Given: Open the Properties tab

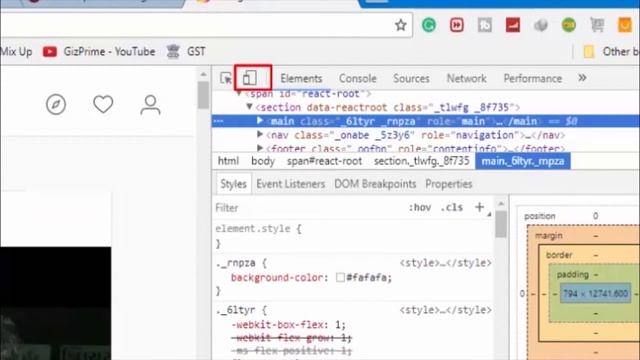Looking at the screenshot, I should (x=449, y=184).
